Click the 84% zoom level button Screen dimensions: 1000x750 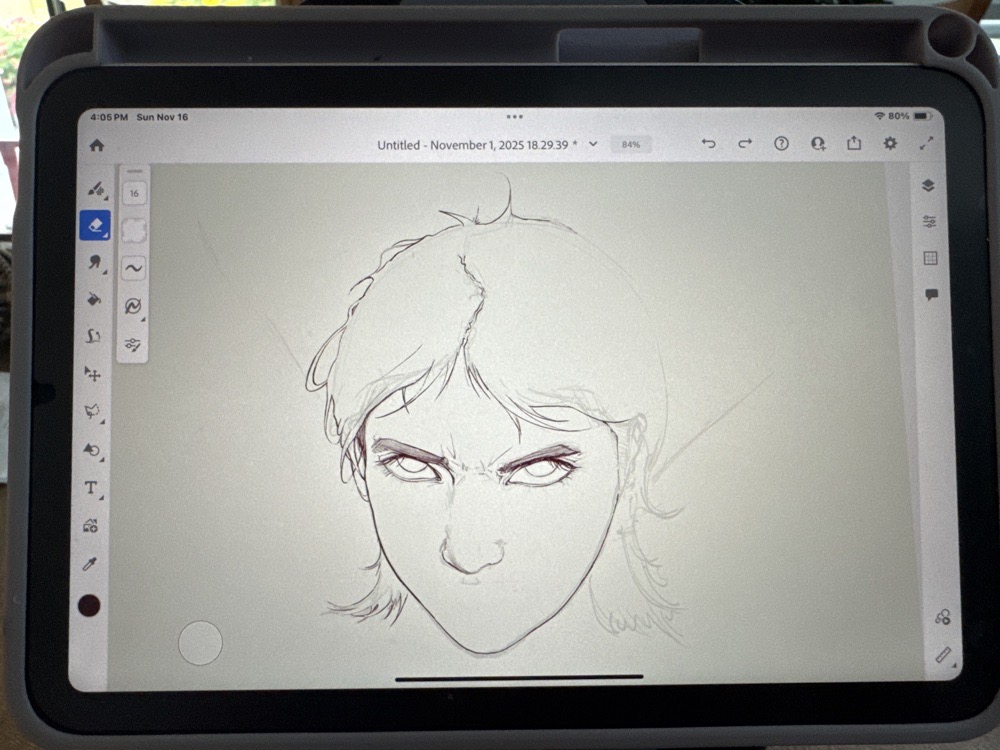click(x=631, y=144)
